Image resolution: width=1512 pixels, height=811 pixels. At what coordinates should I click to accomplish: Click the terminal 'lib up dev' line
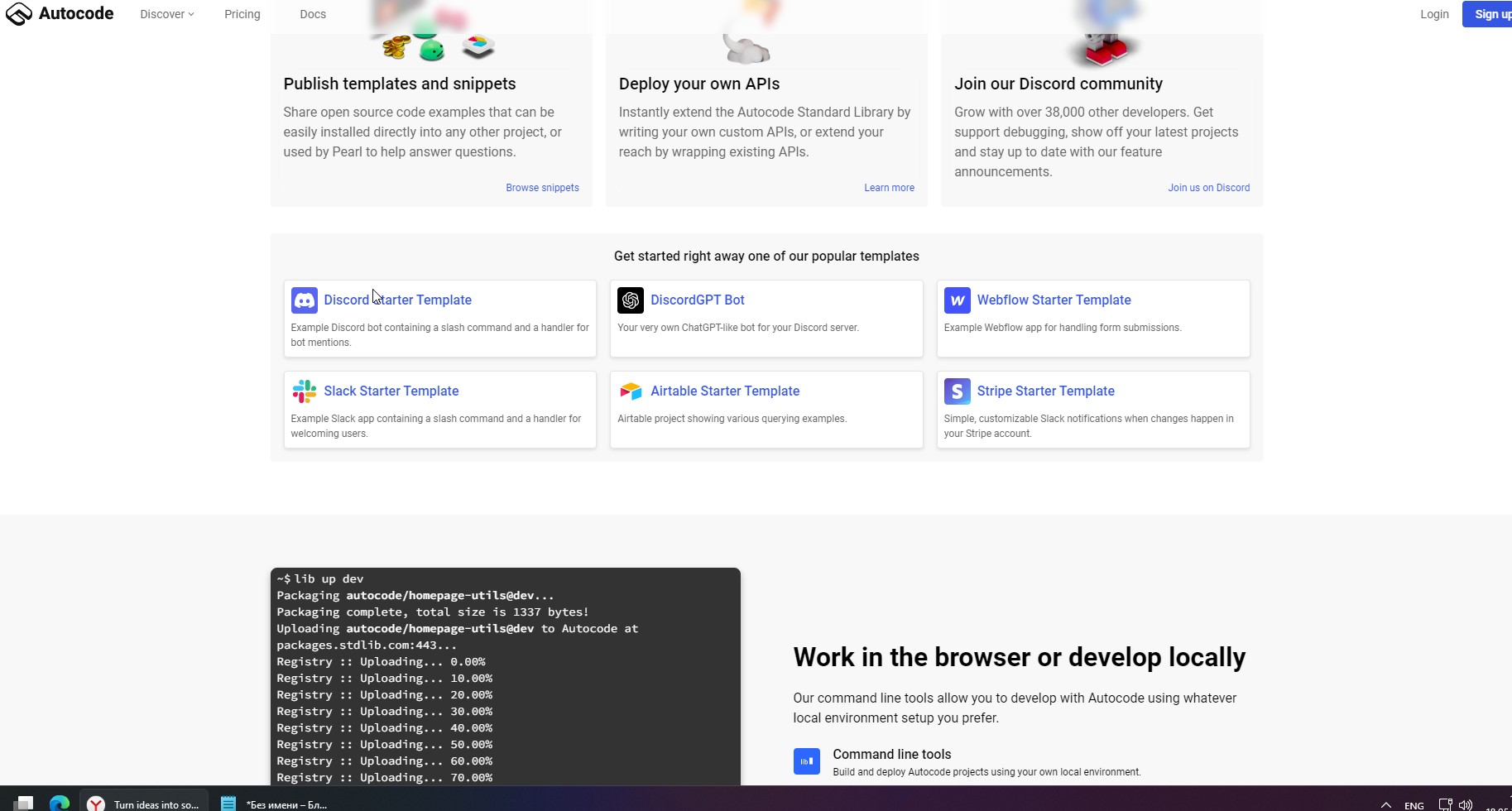coord(320,578)
